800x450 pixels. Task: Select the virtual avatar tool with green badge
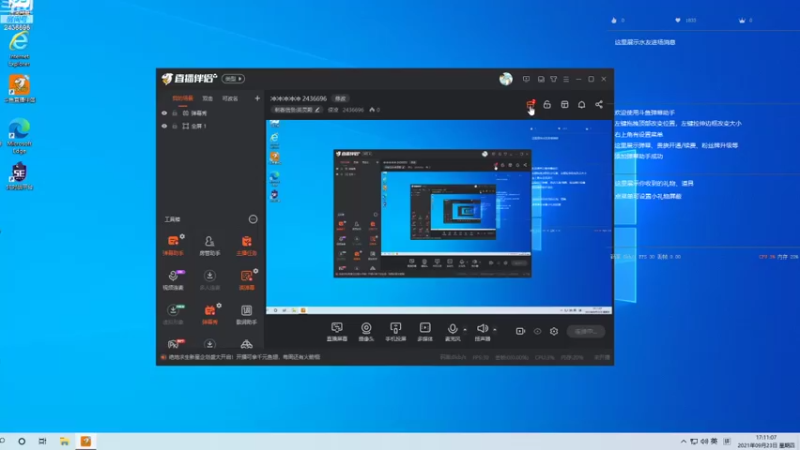pos(173,314)
